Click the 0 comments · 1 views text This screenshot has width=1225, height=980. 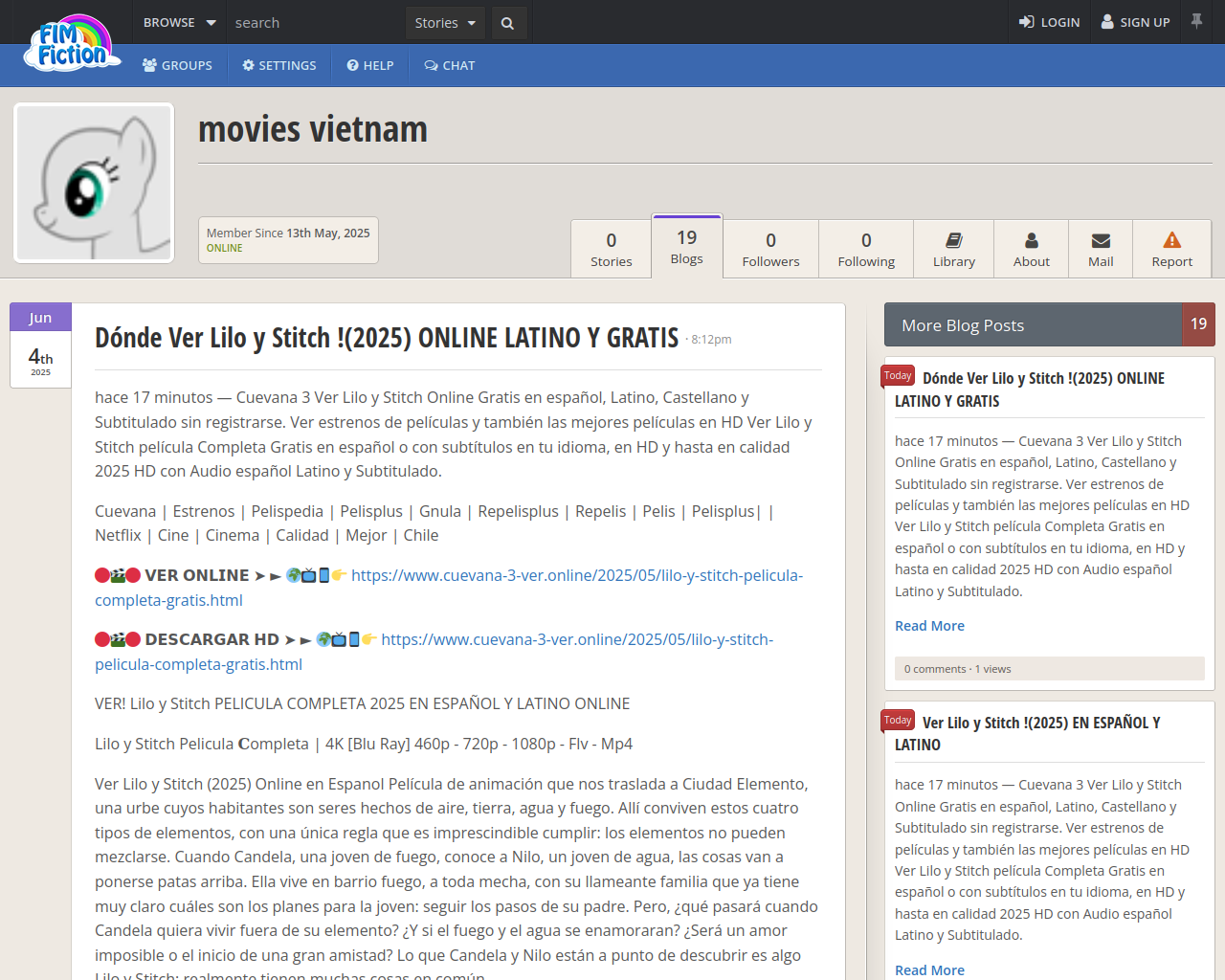click(957, 669)
